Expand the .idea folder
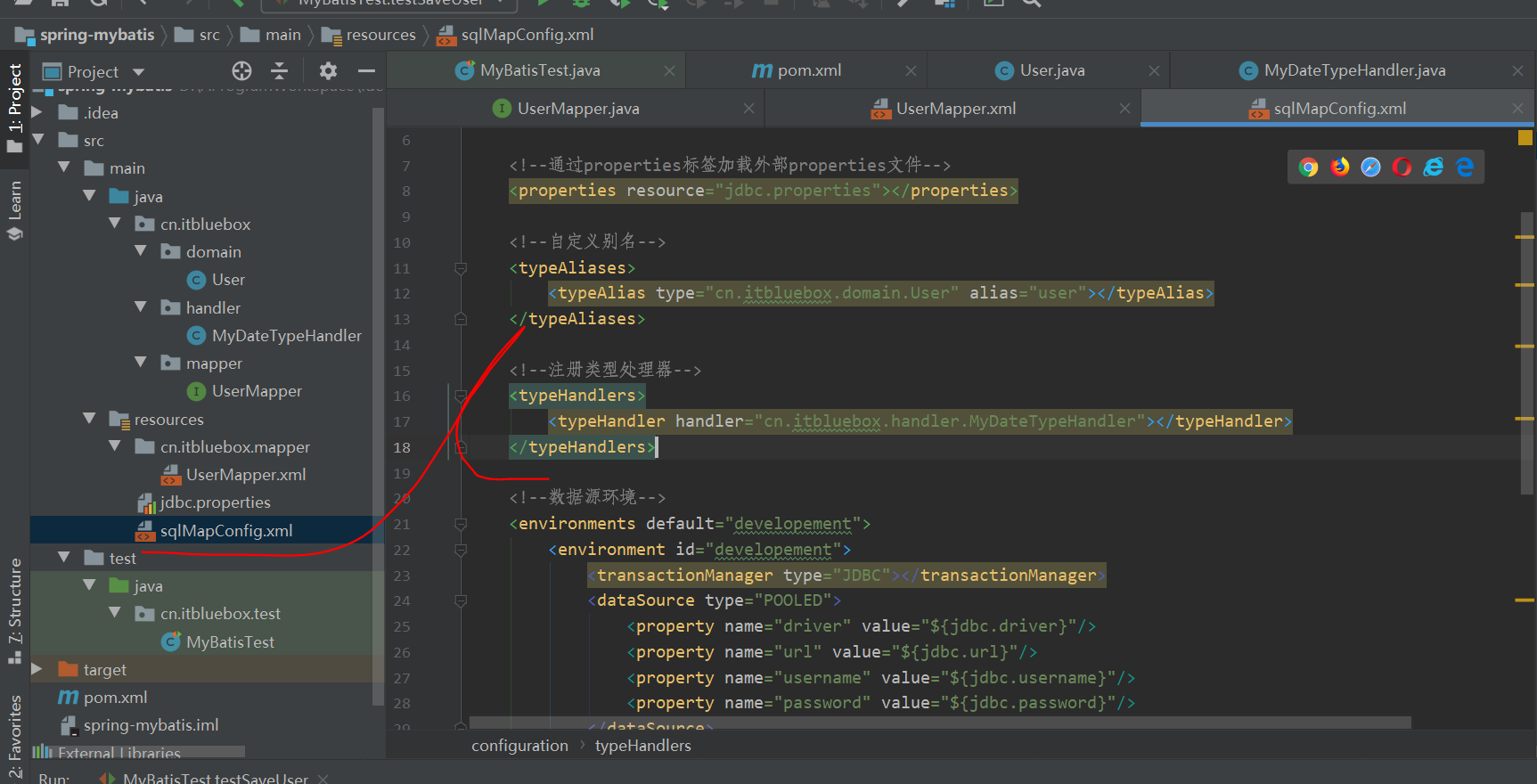This screenshot has height=784, width=1537. click(x=37, y=112)
